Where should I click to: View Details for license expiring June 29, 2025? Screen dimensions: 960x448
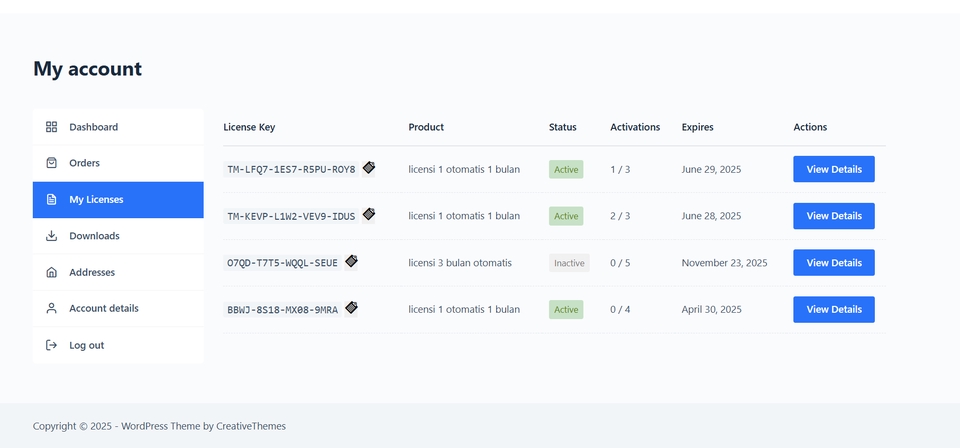click(834, 169)
